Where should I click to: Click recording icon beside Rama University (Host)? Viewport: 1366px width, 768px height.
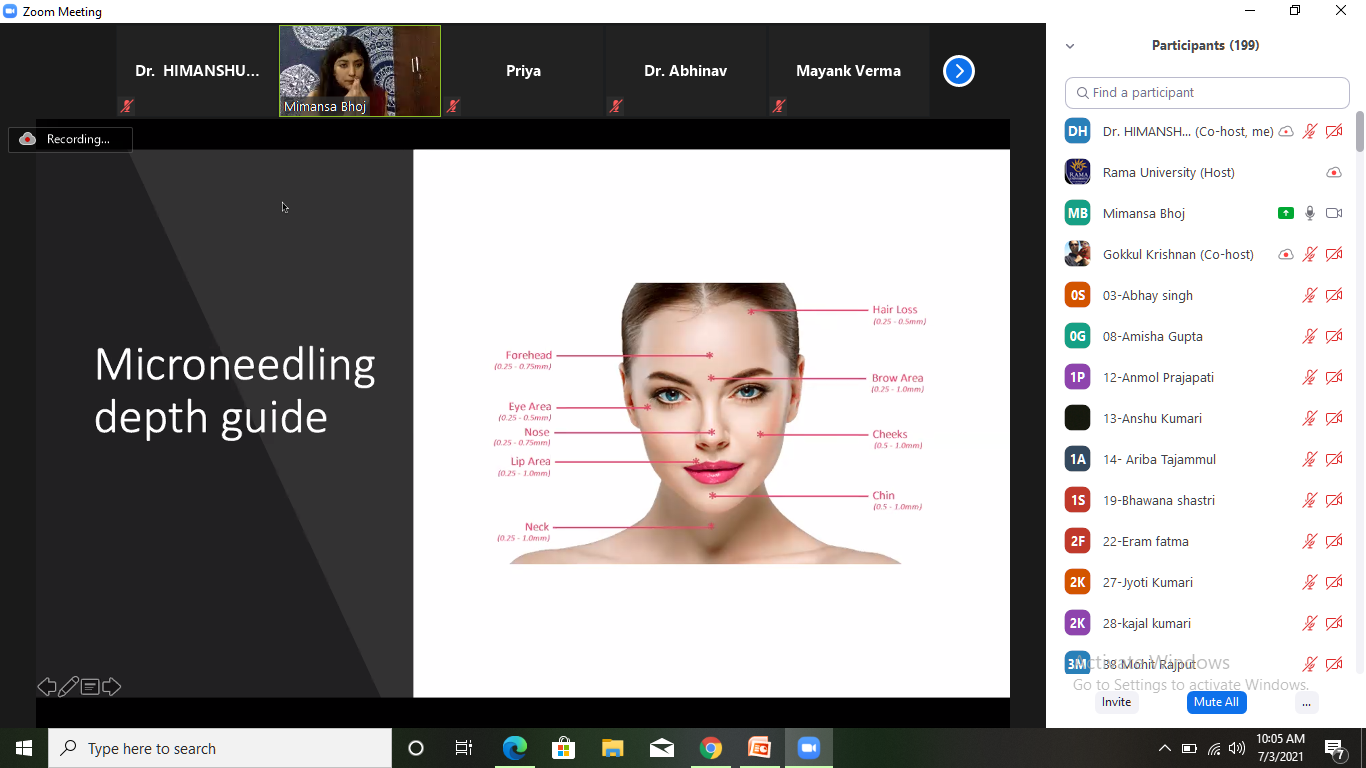(1334, 173)
